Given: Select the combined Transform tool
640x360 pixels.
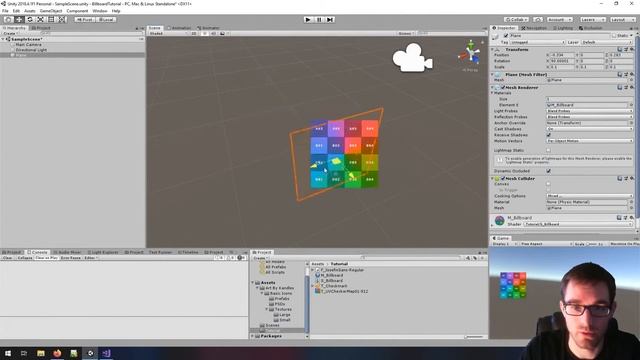Looking at the screenshot, I should tap(61, 19).
